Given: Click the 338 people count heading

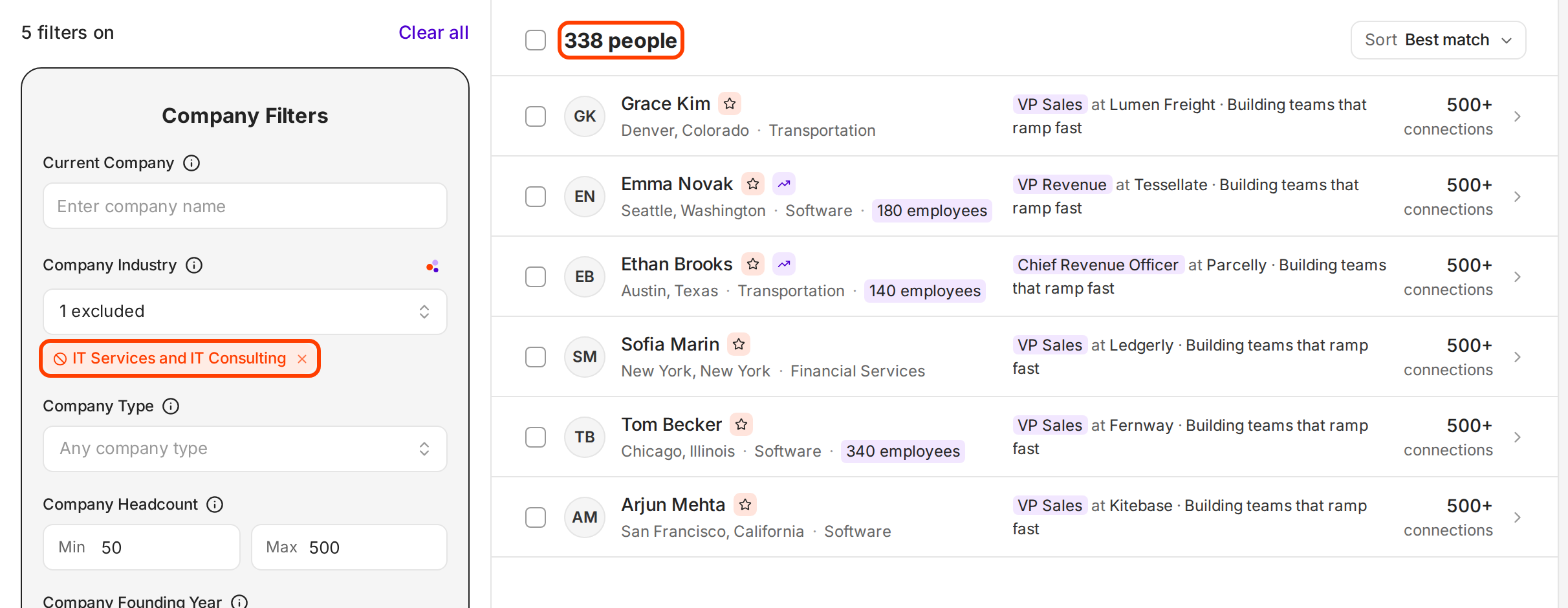Looking at the screenshot, I should [x=620, y=40].
